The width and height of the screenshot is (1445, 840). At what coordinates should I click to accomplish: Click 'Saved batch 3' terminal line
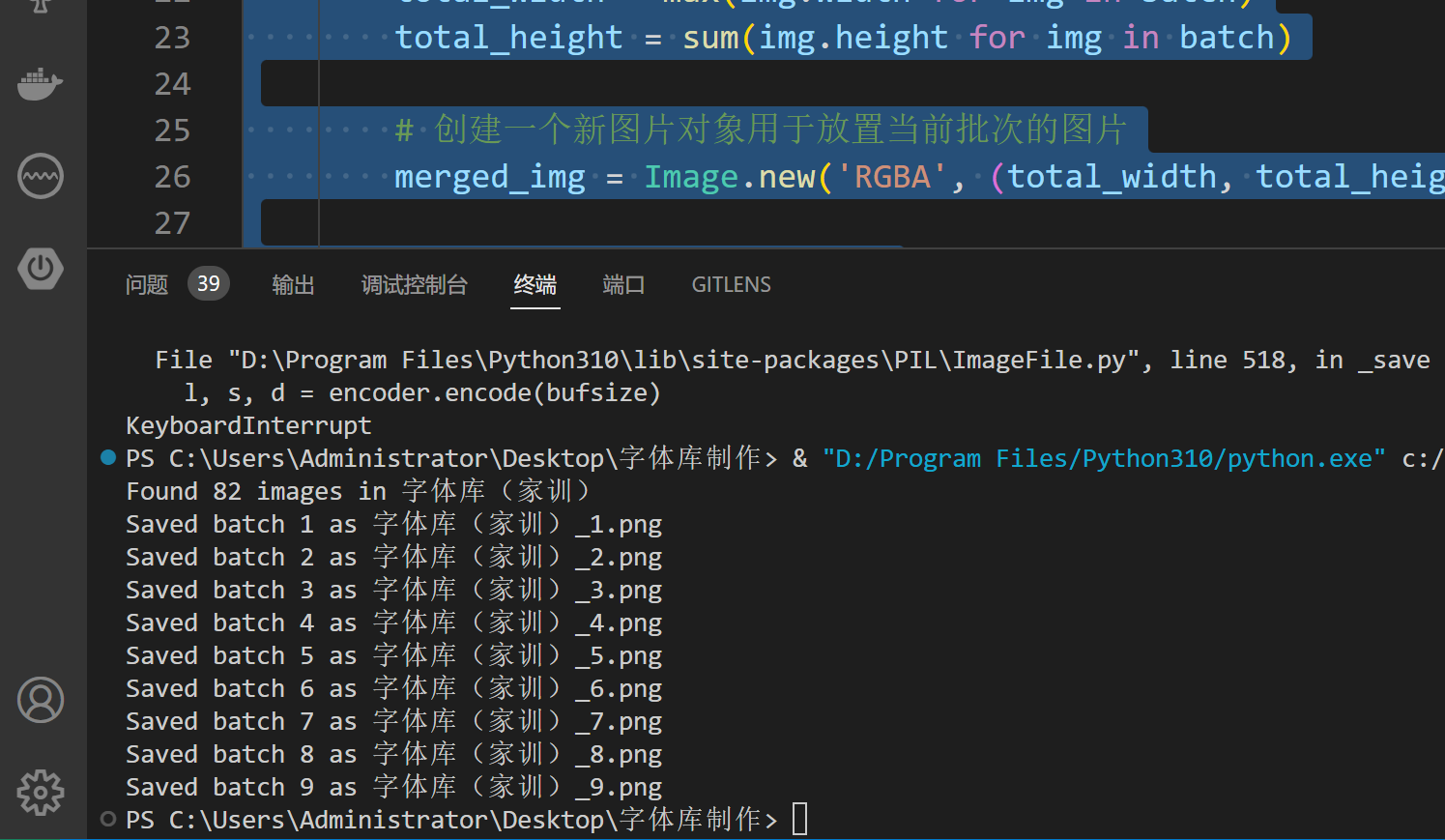pyautogui.click(x=394, y=590)
